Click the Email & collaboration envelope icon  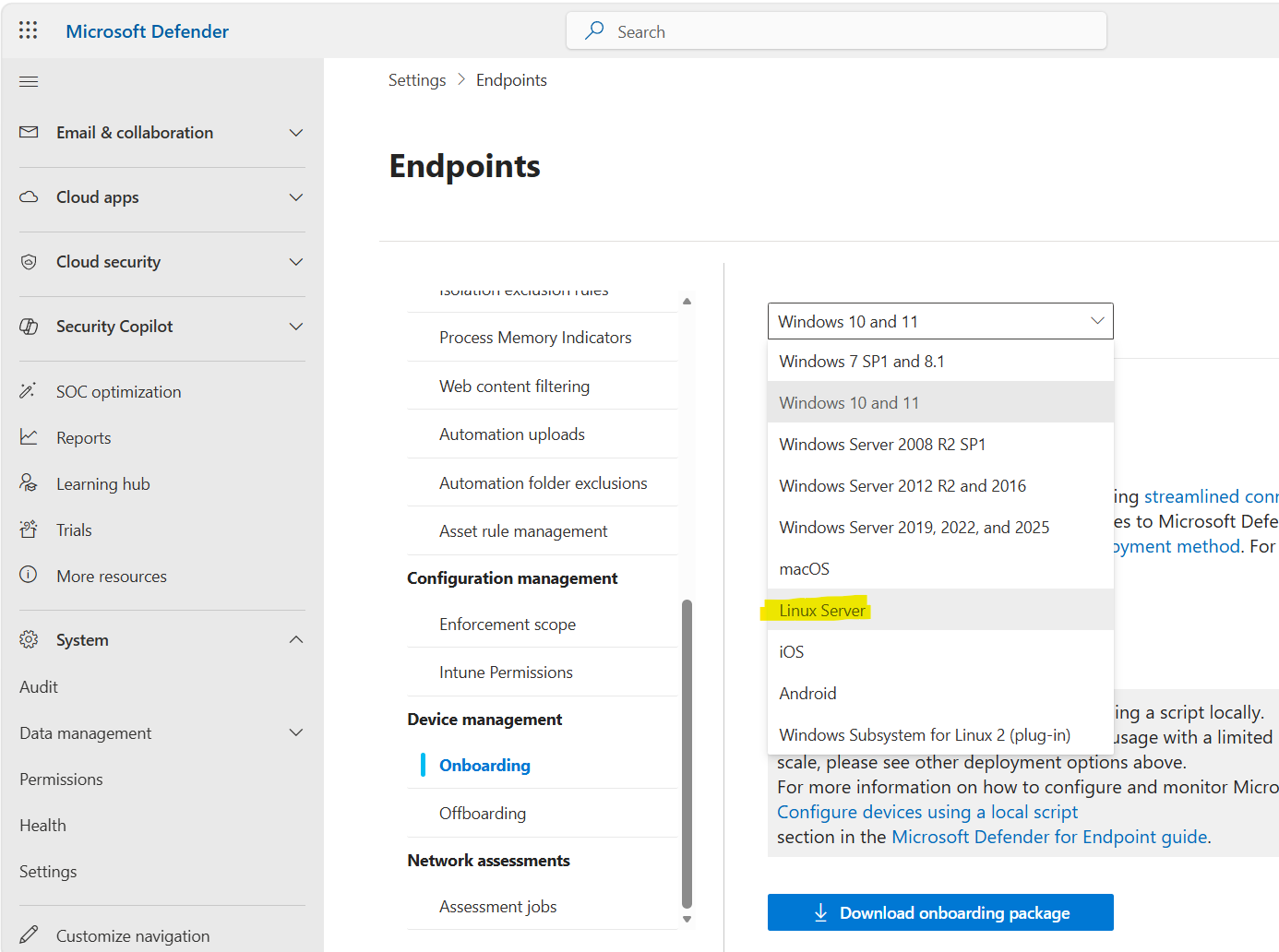pos(29,132)
